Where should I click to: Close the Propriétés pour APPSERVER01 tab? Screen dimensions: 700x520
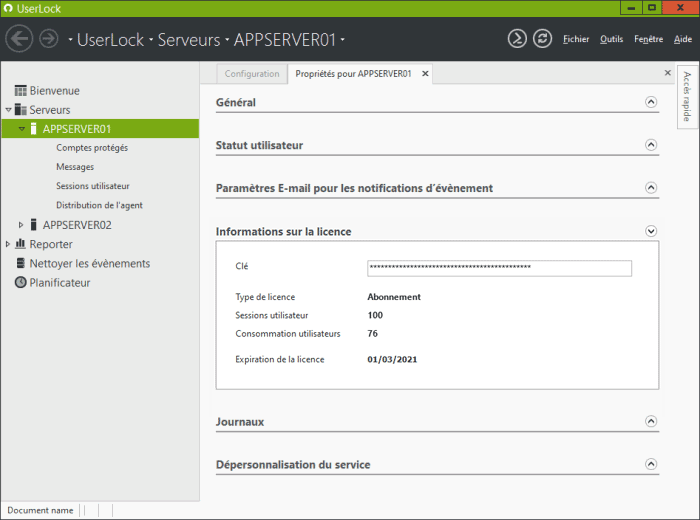tap(425, 74)
